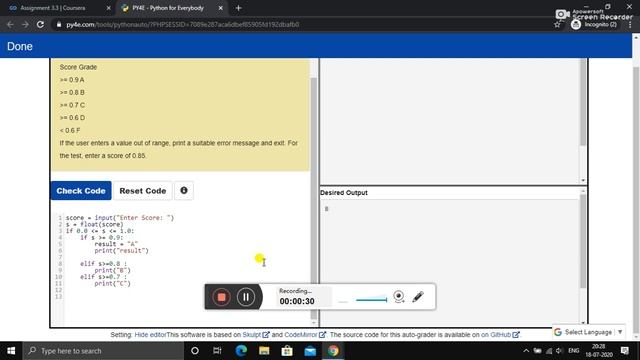Open the info icon button
This screenshot has height=360, width=640.
(x=184, y=190)
